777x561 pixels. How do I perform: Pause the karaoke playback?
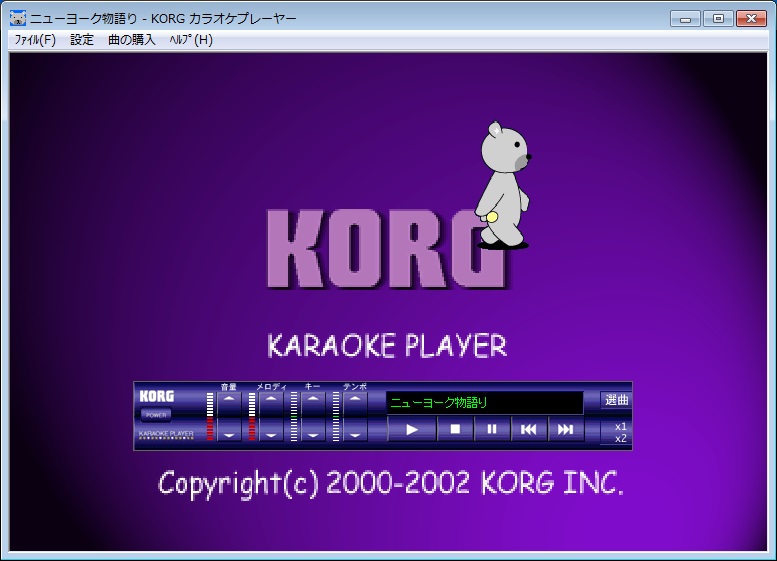pos(492,429)
